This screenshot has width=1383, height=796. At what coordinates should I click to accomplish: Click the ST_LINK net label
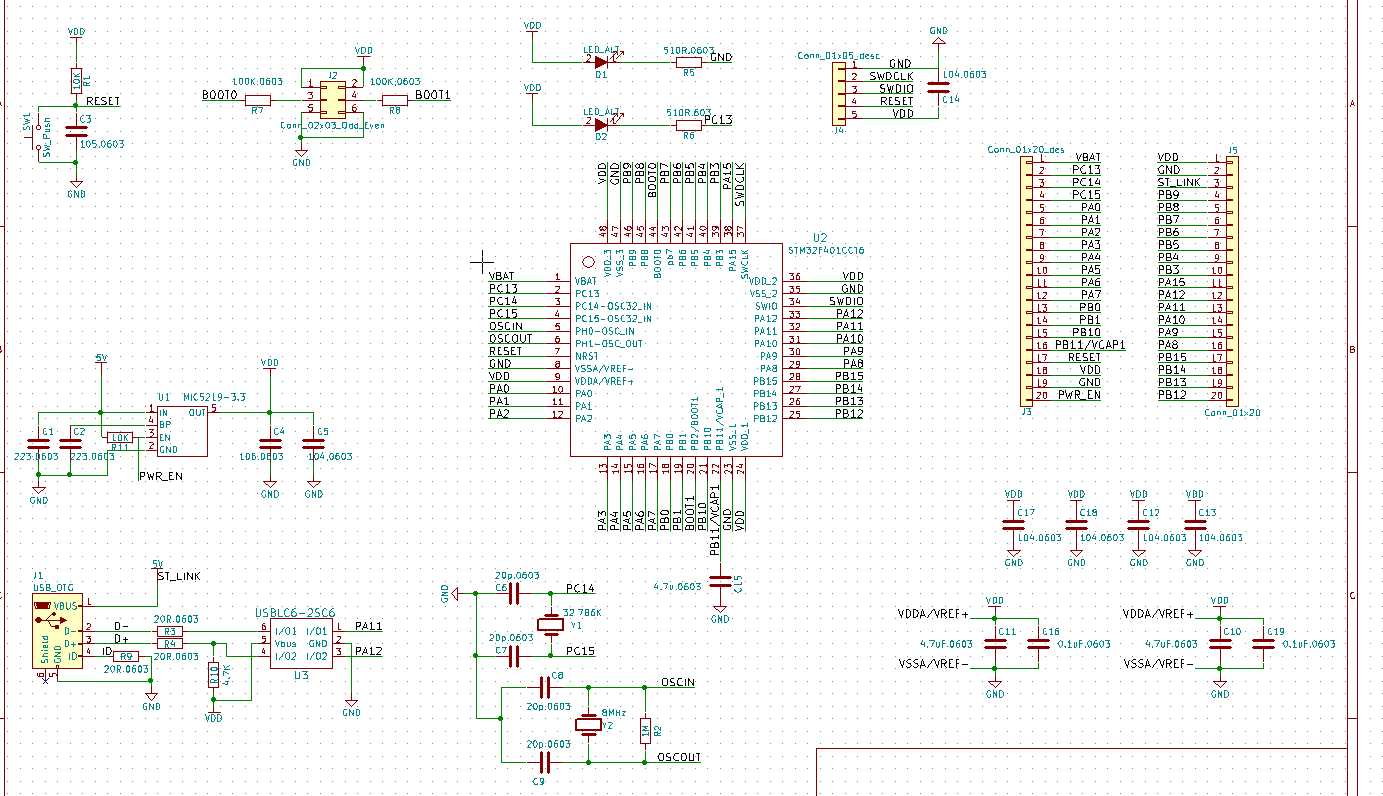[x=178, y=576]
